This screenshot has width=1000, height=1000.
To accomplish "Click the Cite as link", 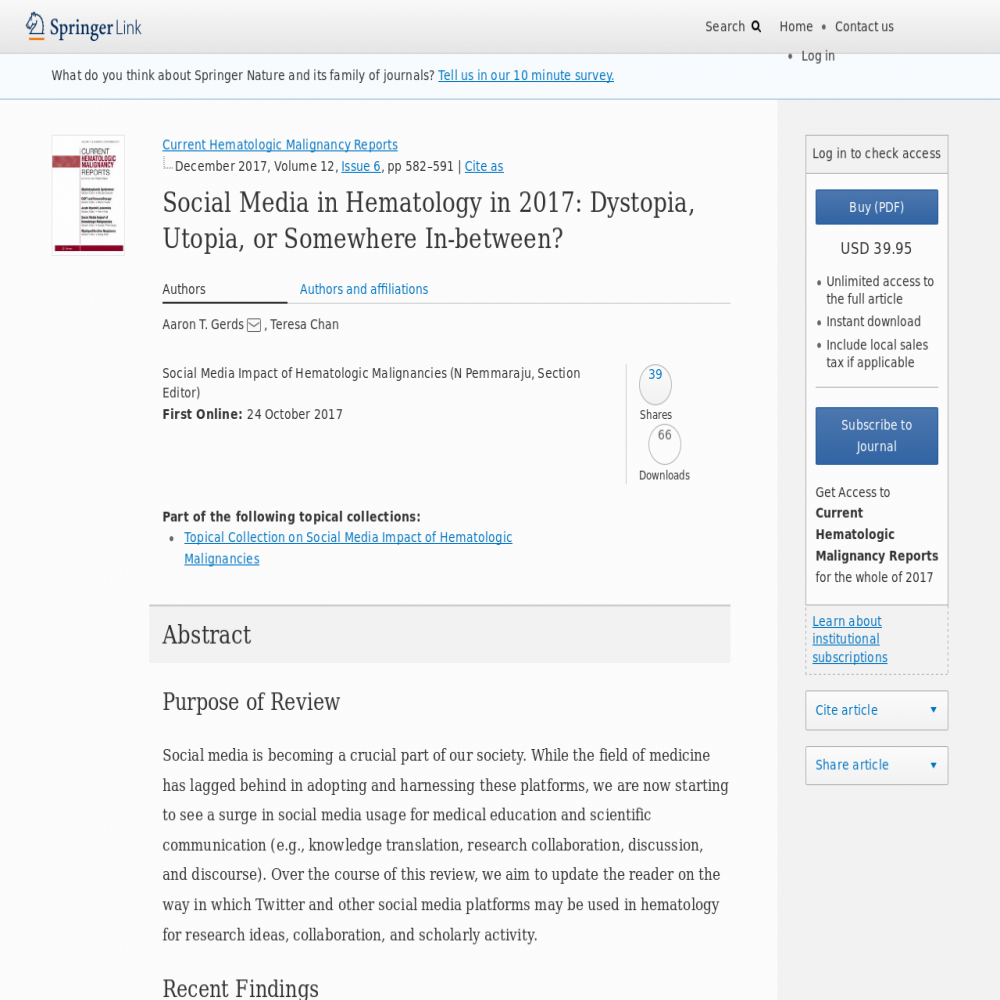I will 484,166.
